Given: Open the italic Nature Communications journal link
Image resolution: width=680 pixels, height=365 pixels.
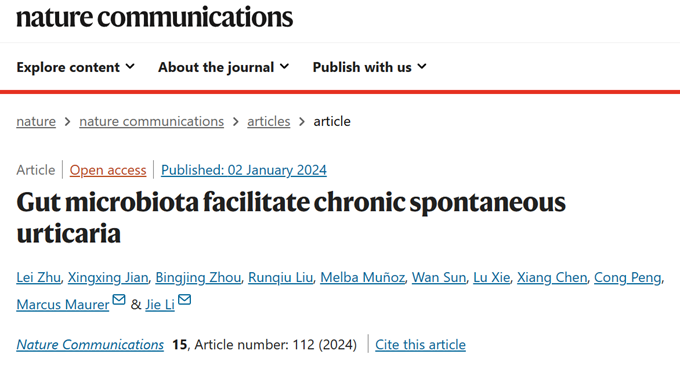Looking at the screenshot, I should pos(90,345).
